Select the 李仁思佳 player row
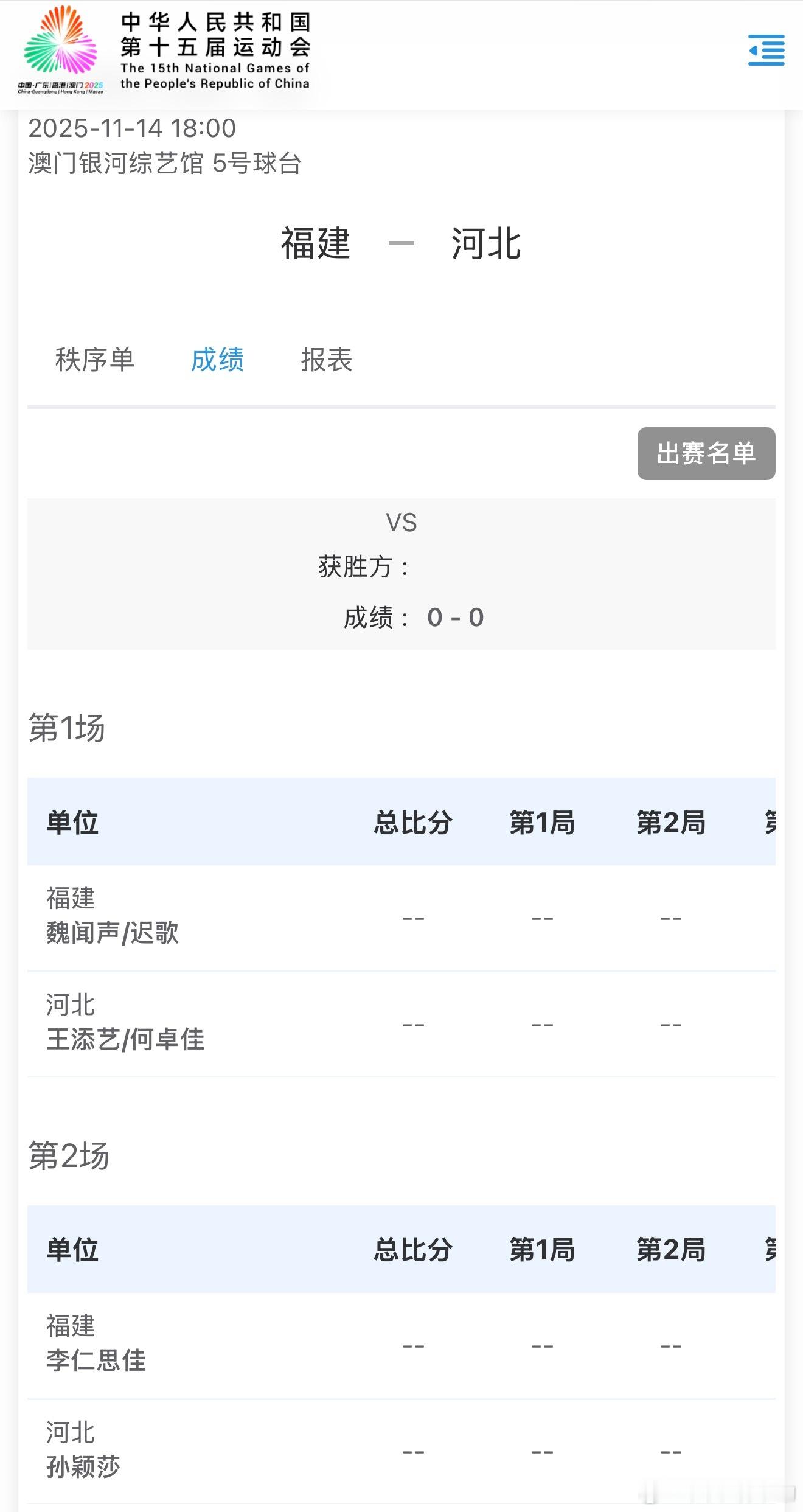 point(401,1345)
